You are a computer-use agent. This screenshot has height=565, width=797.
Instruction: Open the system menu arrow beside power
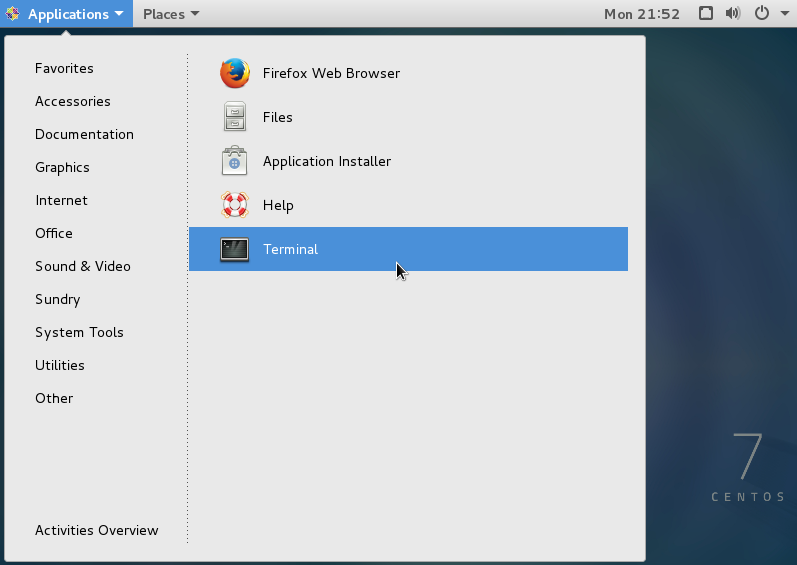(x=781, y=14)
